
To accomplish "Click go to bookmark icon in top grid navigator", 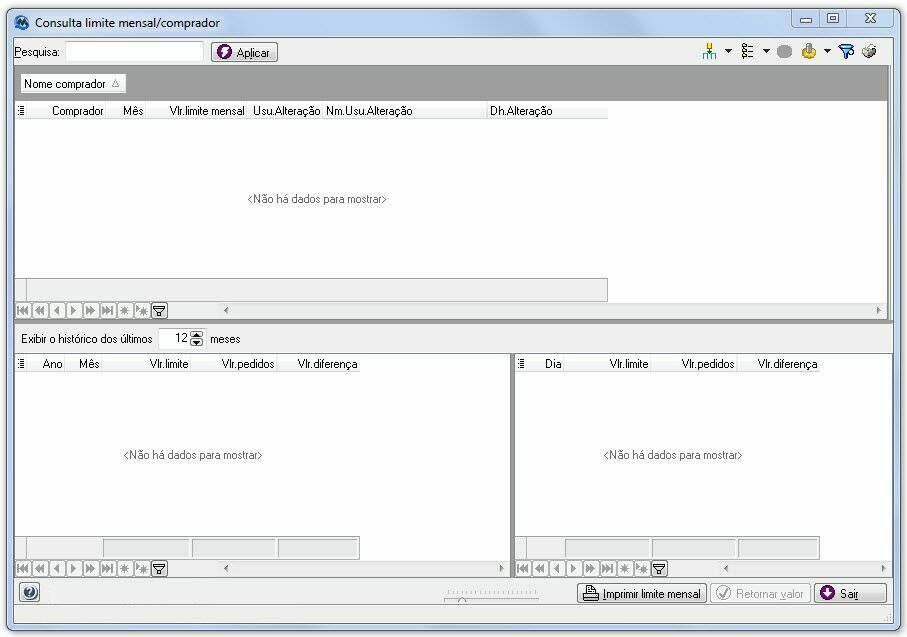I will tap(142, 311).
